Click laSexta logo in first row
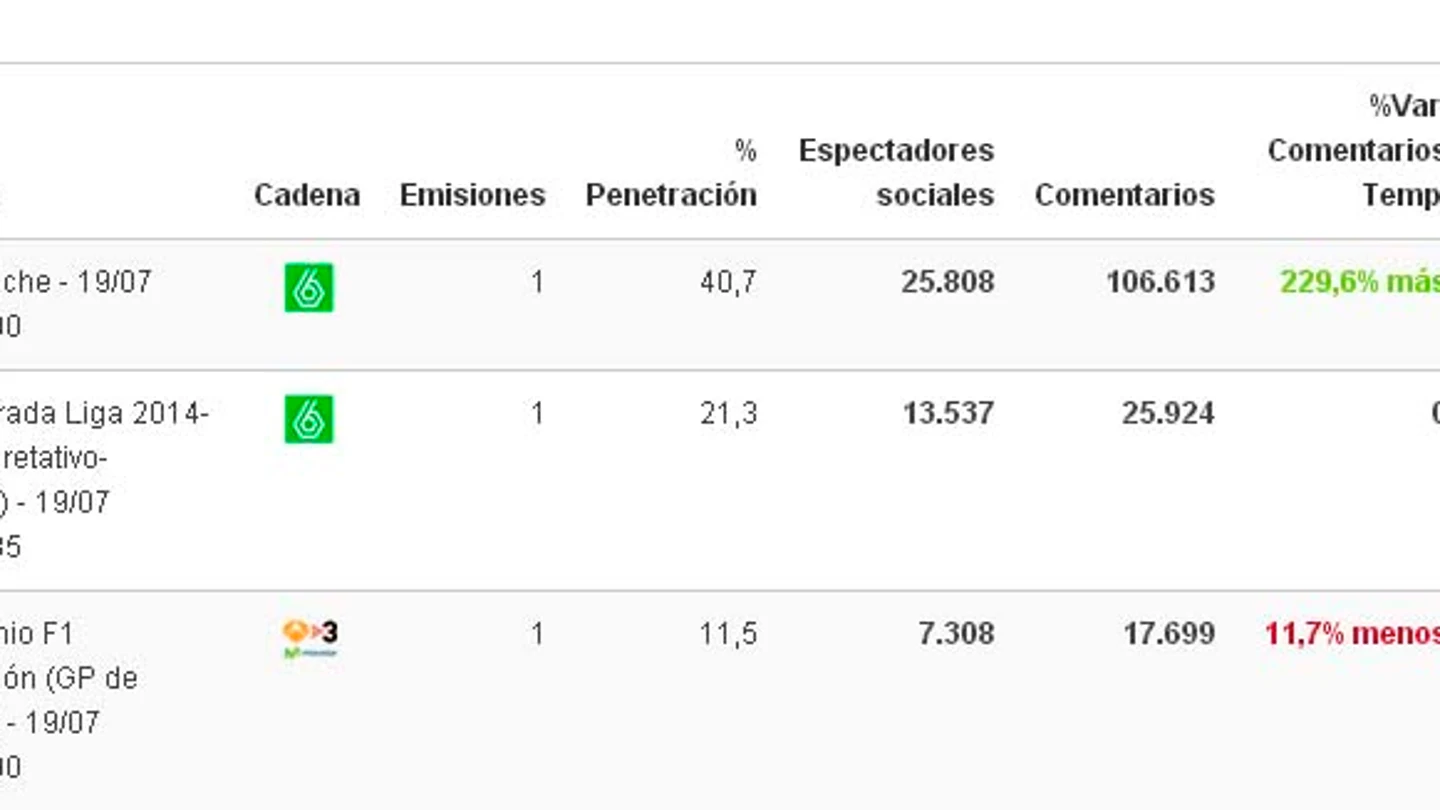The image size is (1440, 810). tap(309, 287)
